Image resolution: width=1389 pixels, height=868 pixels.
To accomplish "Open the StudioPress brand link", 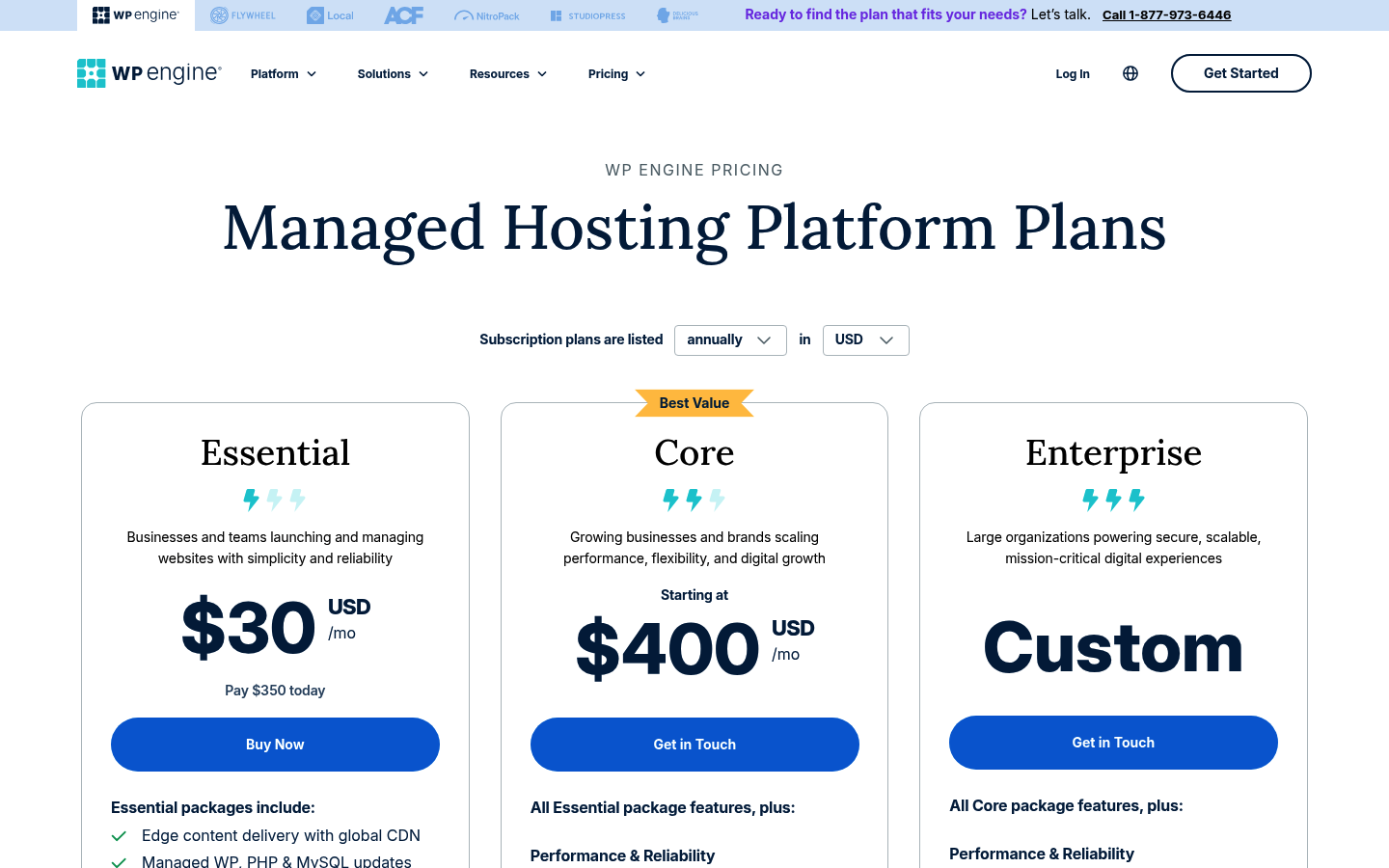I will [x=587, y=15].
